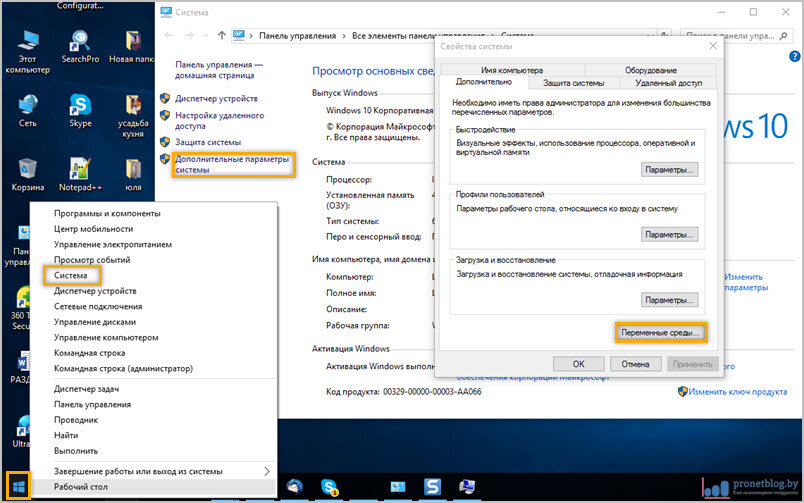The image size is (804, 503).
Task: Open the blue help question mark
Action: [795, 56]
